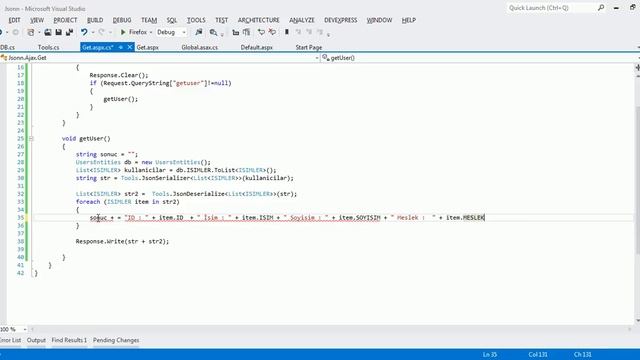Click the Open File toolbar icon
This screenshot has width=640, height=360.
pos(48,32)
